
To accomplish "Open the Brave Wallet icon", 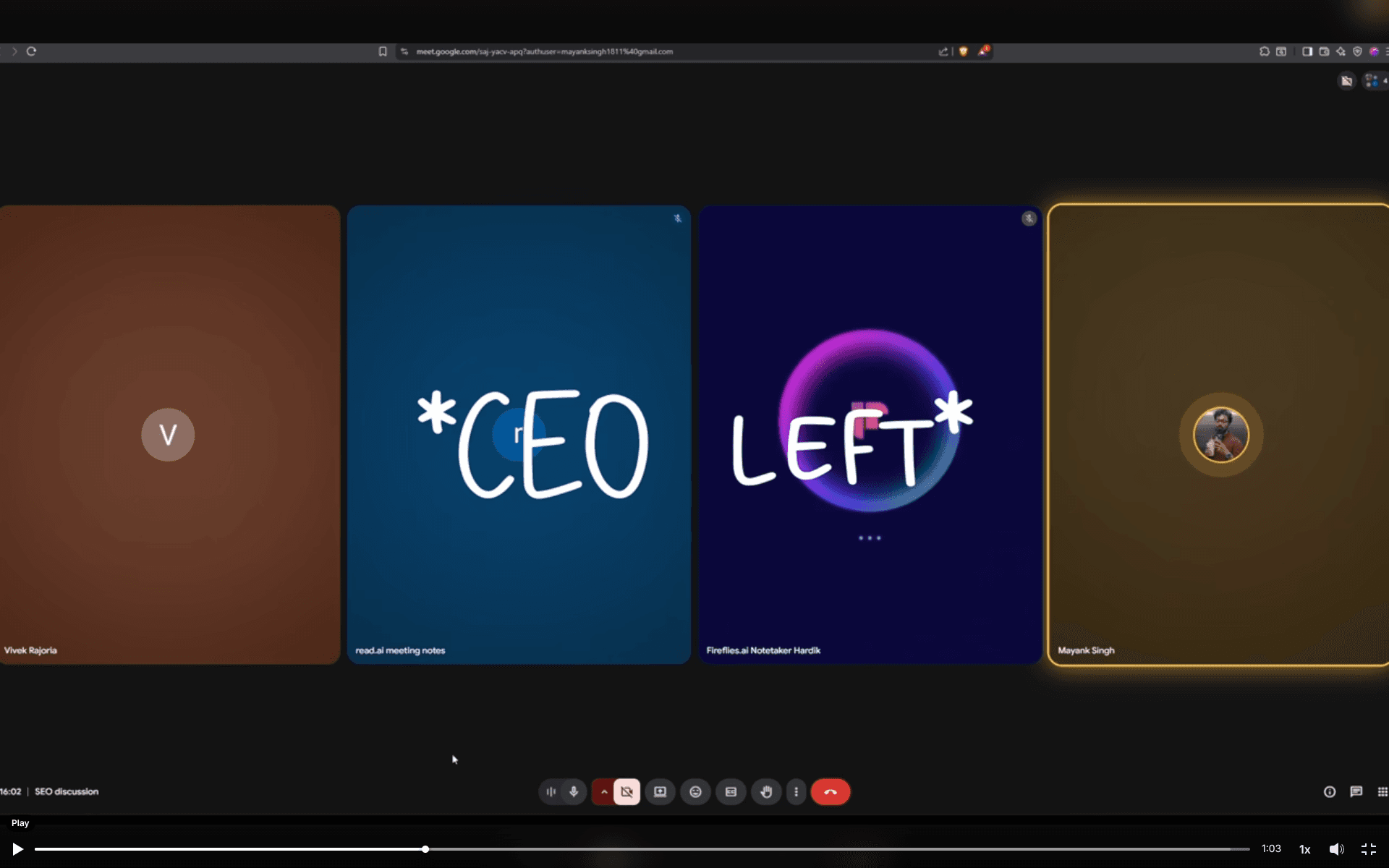I will click(1324, 51).
